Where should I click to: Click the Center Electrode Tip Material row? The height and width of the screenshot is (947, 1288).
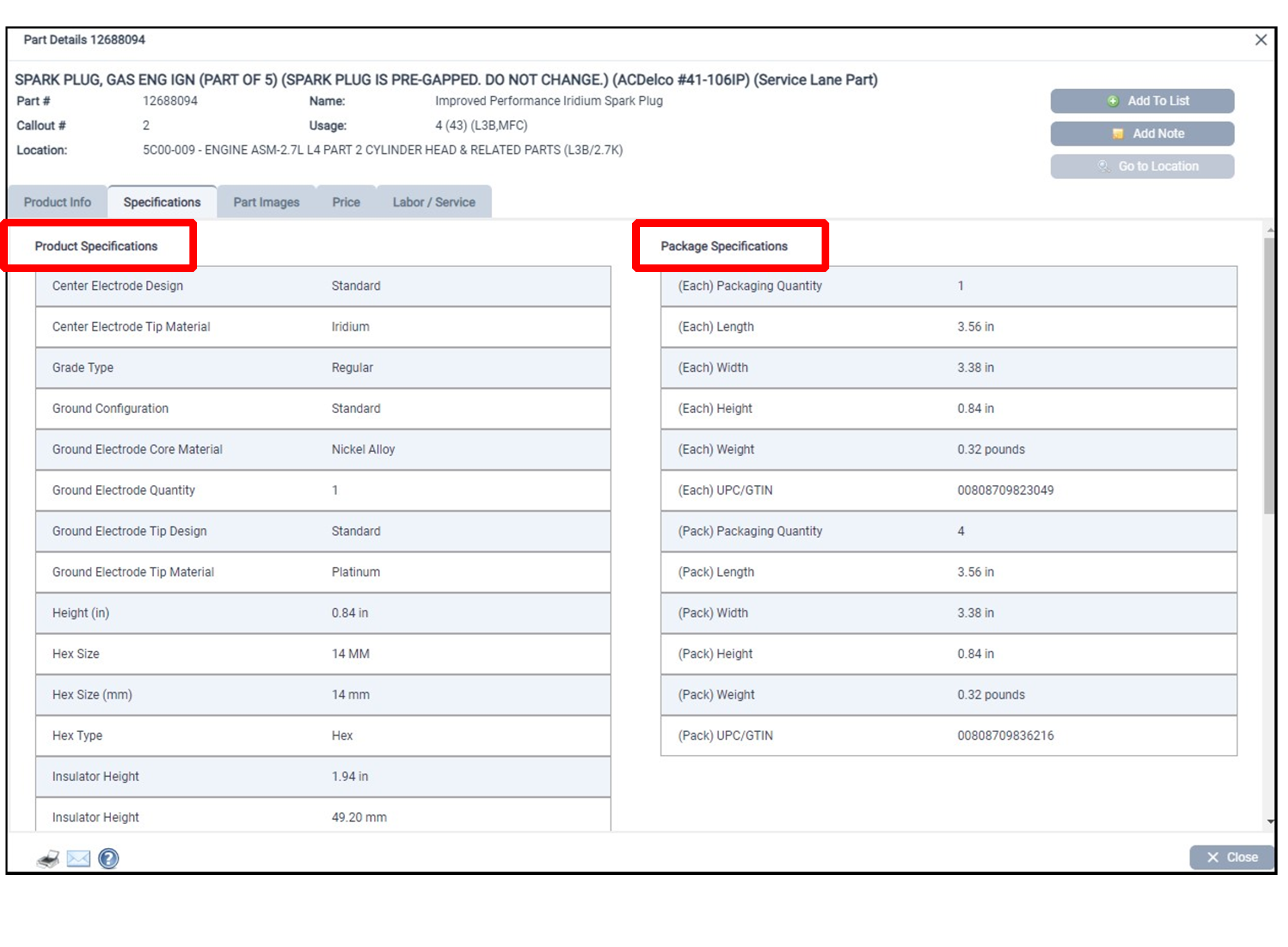(323, 327)
